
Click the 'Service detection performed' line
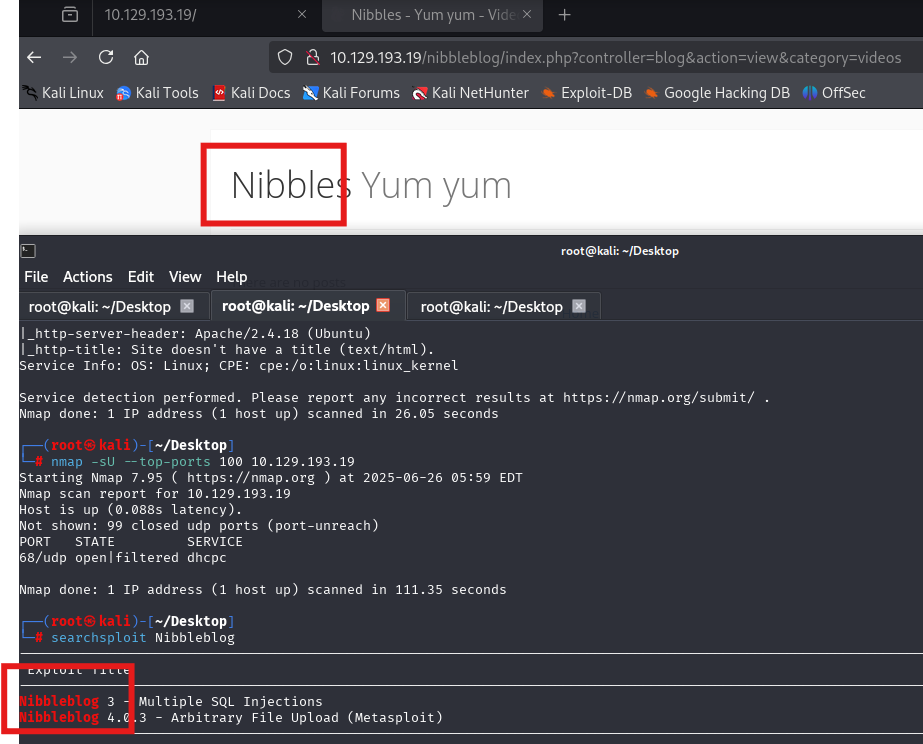(x=394, y=398)
